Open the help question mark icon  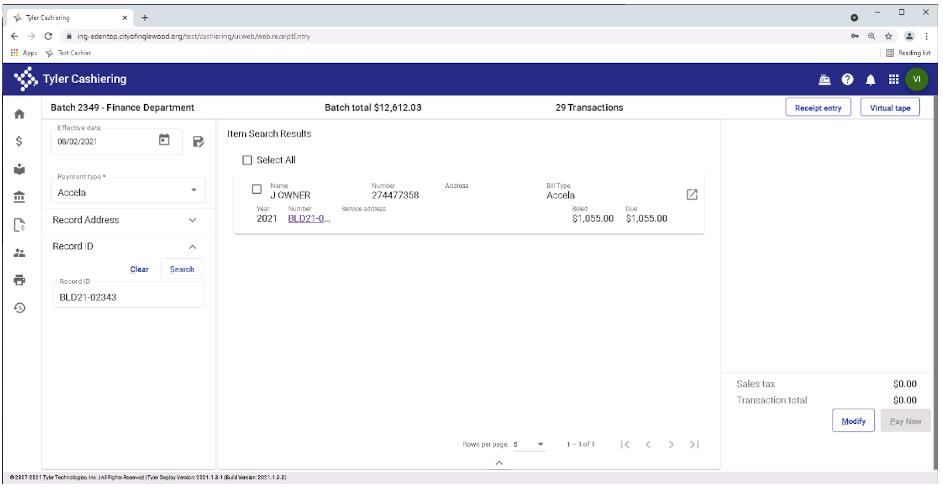847,79
